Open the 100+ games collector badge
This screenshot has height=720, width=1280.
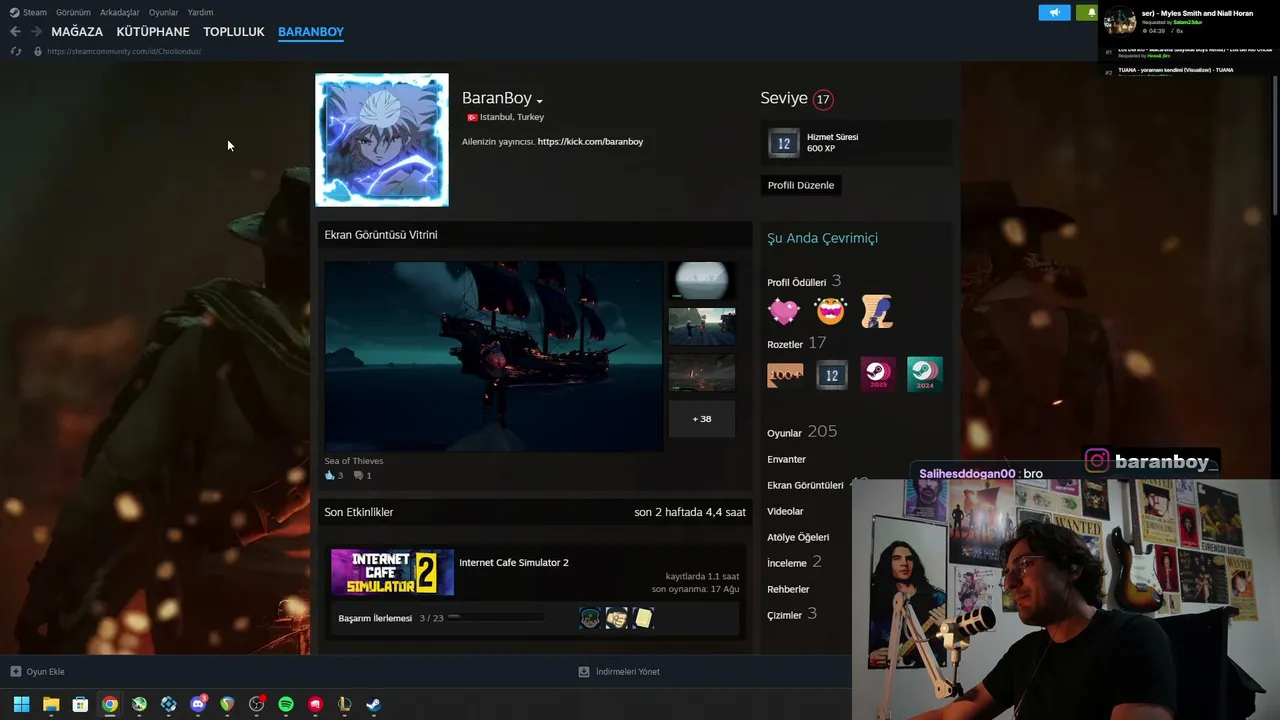[x=785, y=374]
